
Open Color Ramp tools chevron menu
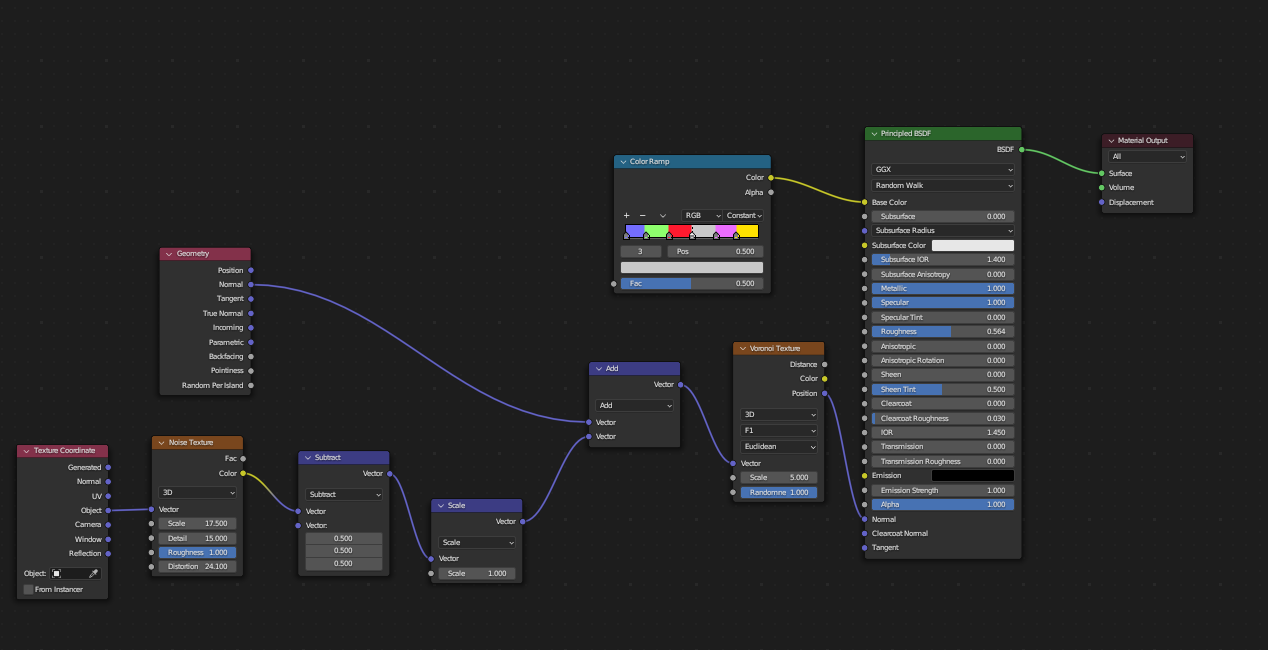(x=663, y=215)
